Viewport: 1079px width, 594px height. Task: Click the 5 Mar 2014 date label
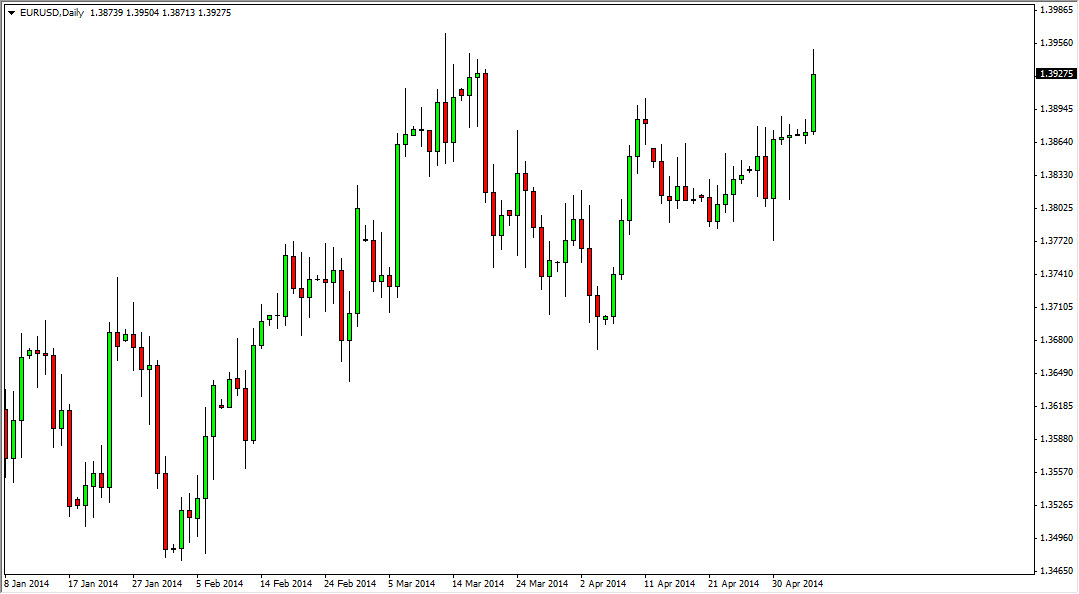(412, 584)
